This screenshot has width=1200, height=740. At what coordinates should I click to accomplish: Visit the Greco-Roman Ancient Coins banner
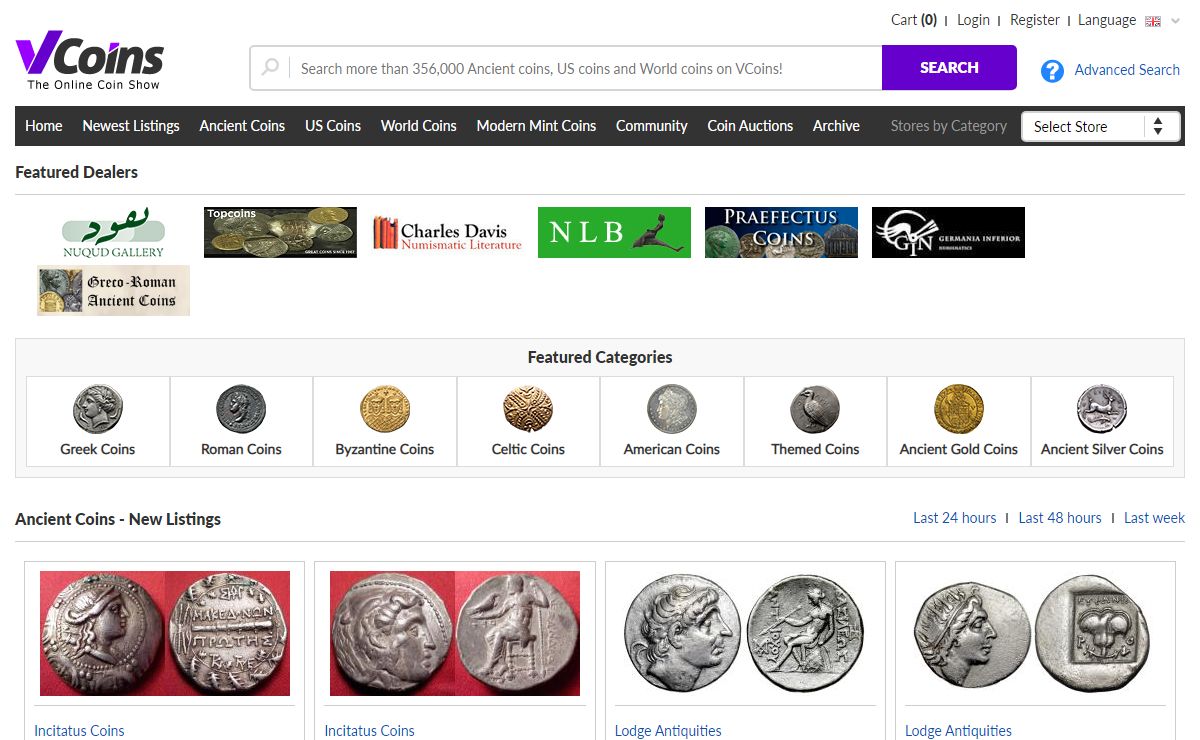[x=113, y=290]
